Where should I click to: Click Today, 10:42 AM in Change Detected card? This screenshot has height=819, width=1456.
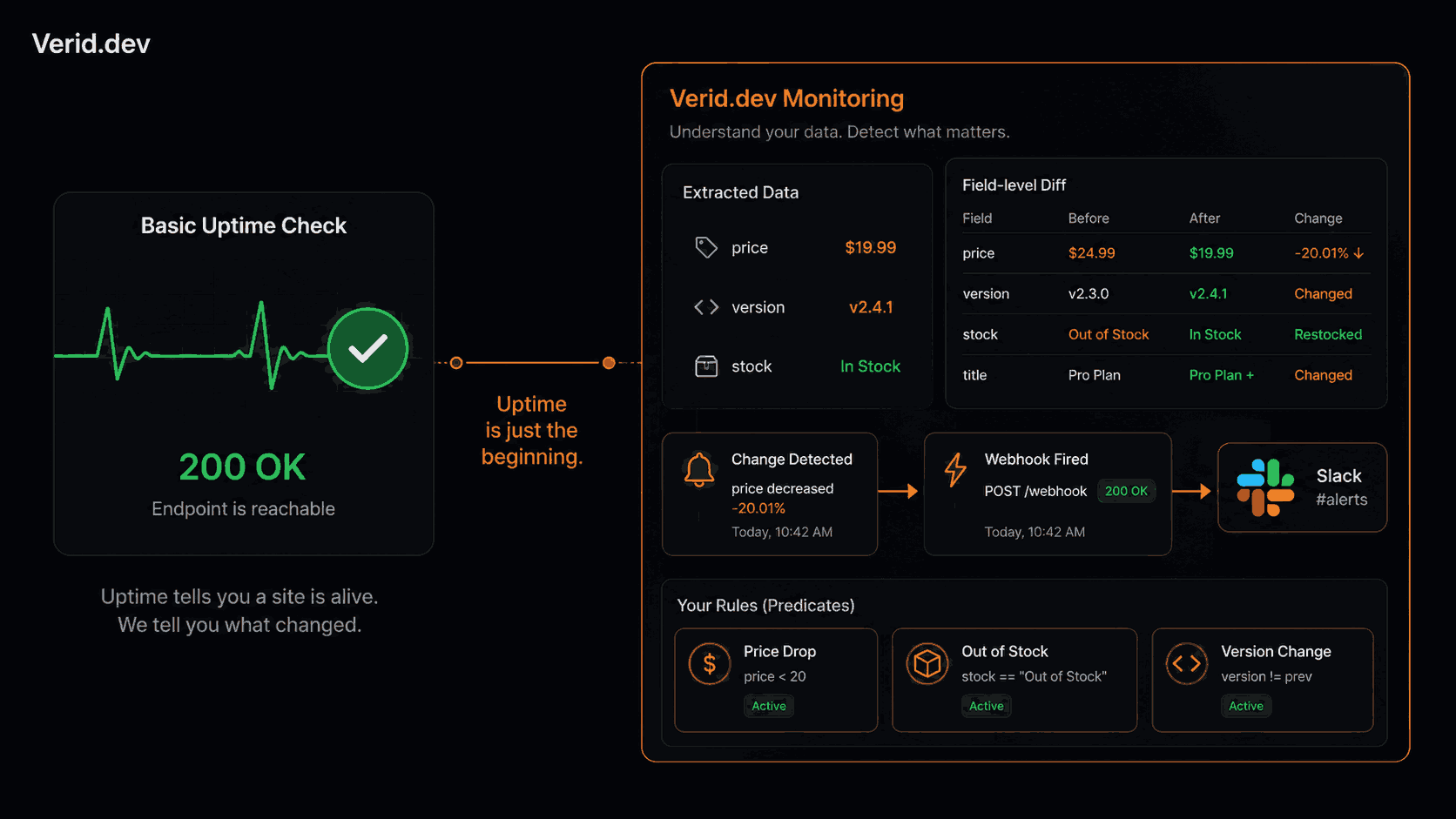point(782,532)
